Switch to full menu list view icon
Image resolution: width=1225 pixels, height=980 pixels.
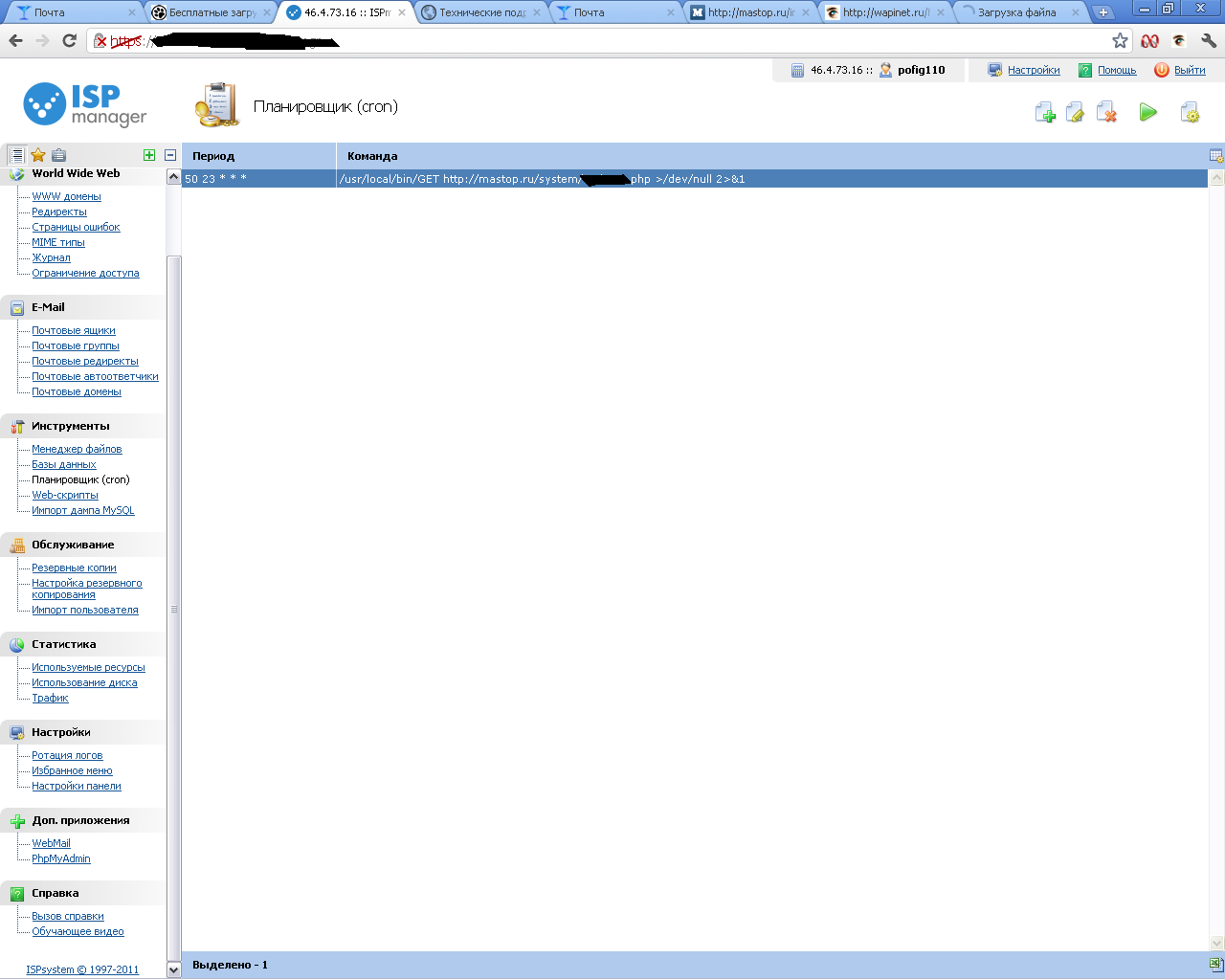[17, 155]
